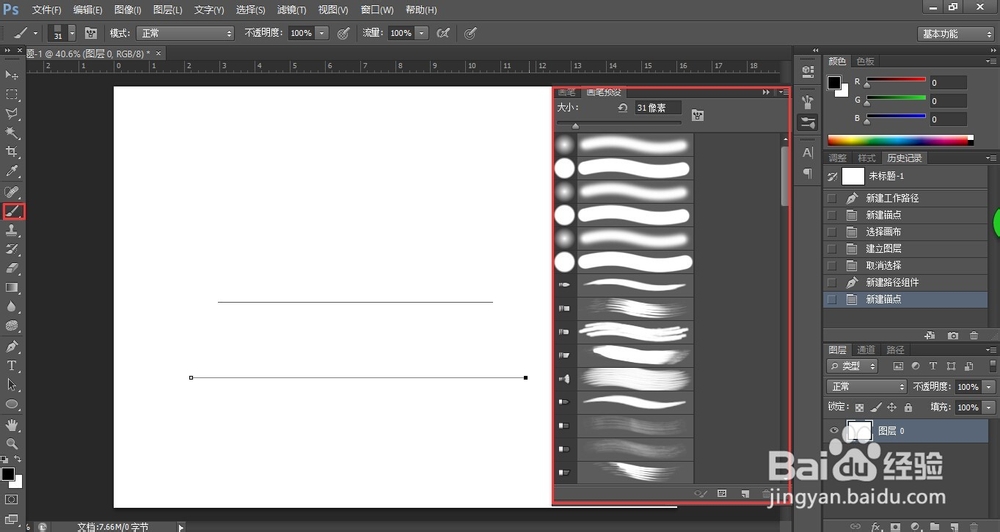Select the Crop tool

click(x=11, y=152)
